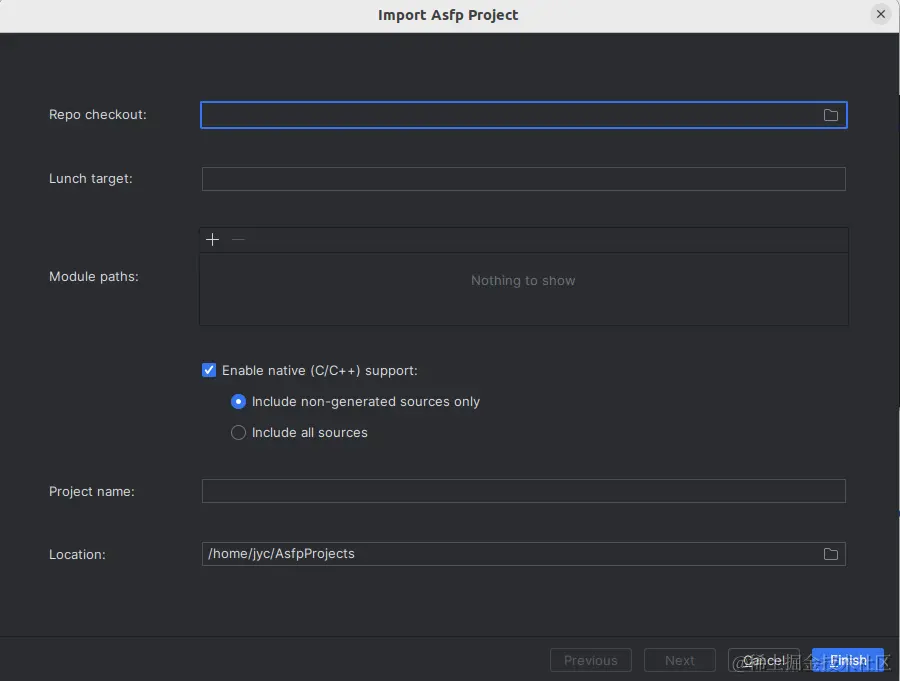Screen dimensions: 900x681
Task: Focus the Repo checkout text field
Action: coord(510,115)
